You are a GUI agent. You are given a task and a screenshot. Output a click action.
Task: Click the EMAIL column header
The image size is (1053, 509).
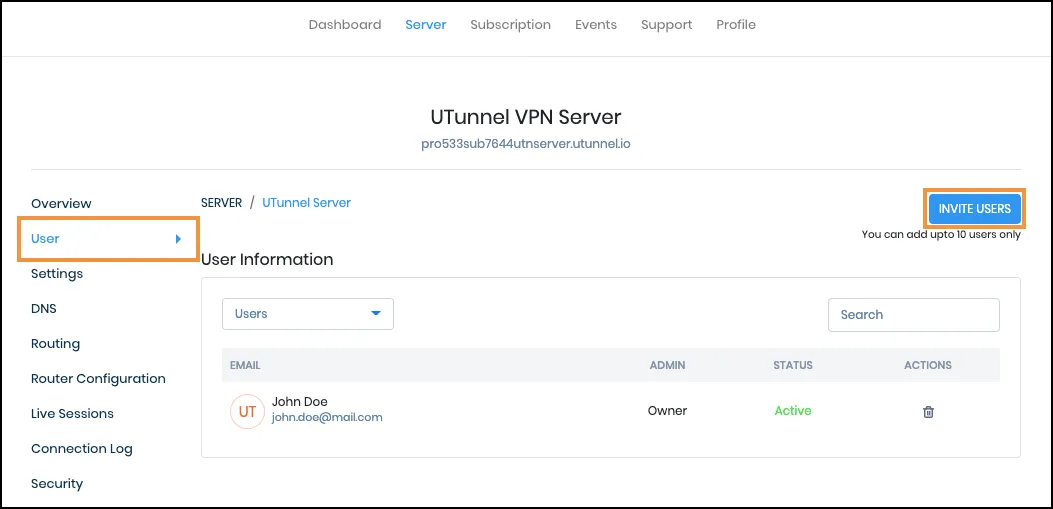245,365
